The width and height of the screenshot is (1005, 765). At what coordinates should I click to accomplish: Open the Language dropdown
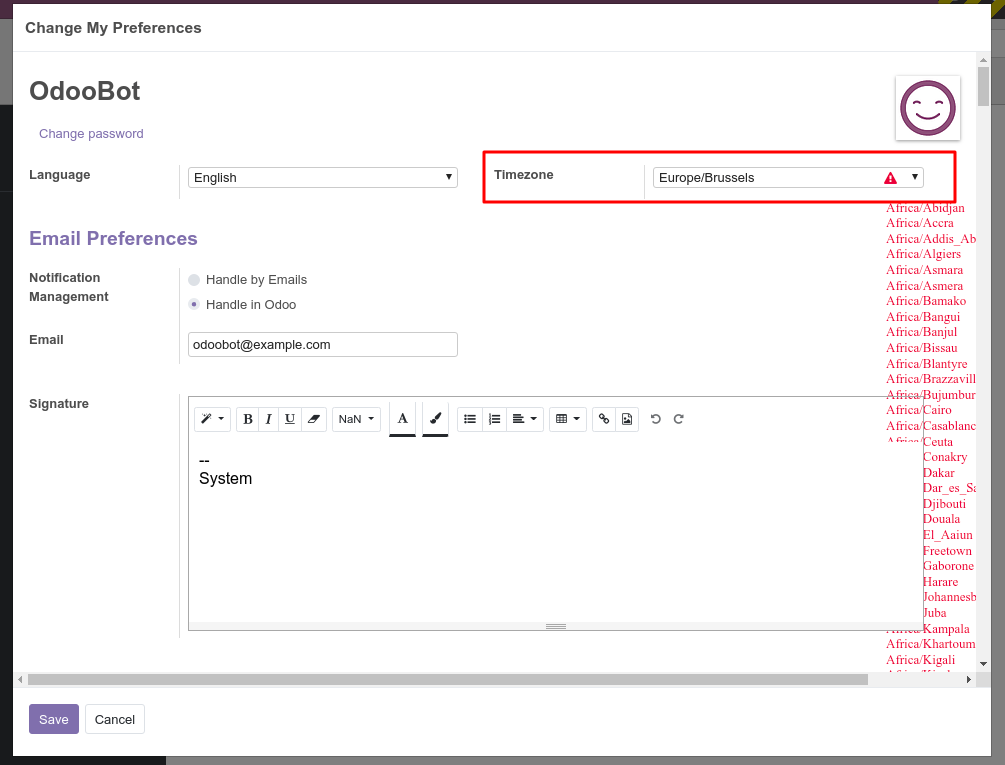[x=322, y=177]
